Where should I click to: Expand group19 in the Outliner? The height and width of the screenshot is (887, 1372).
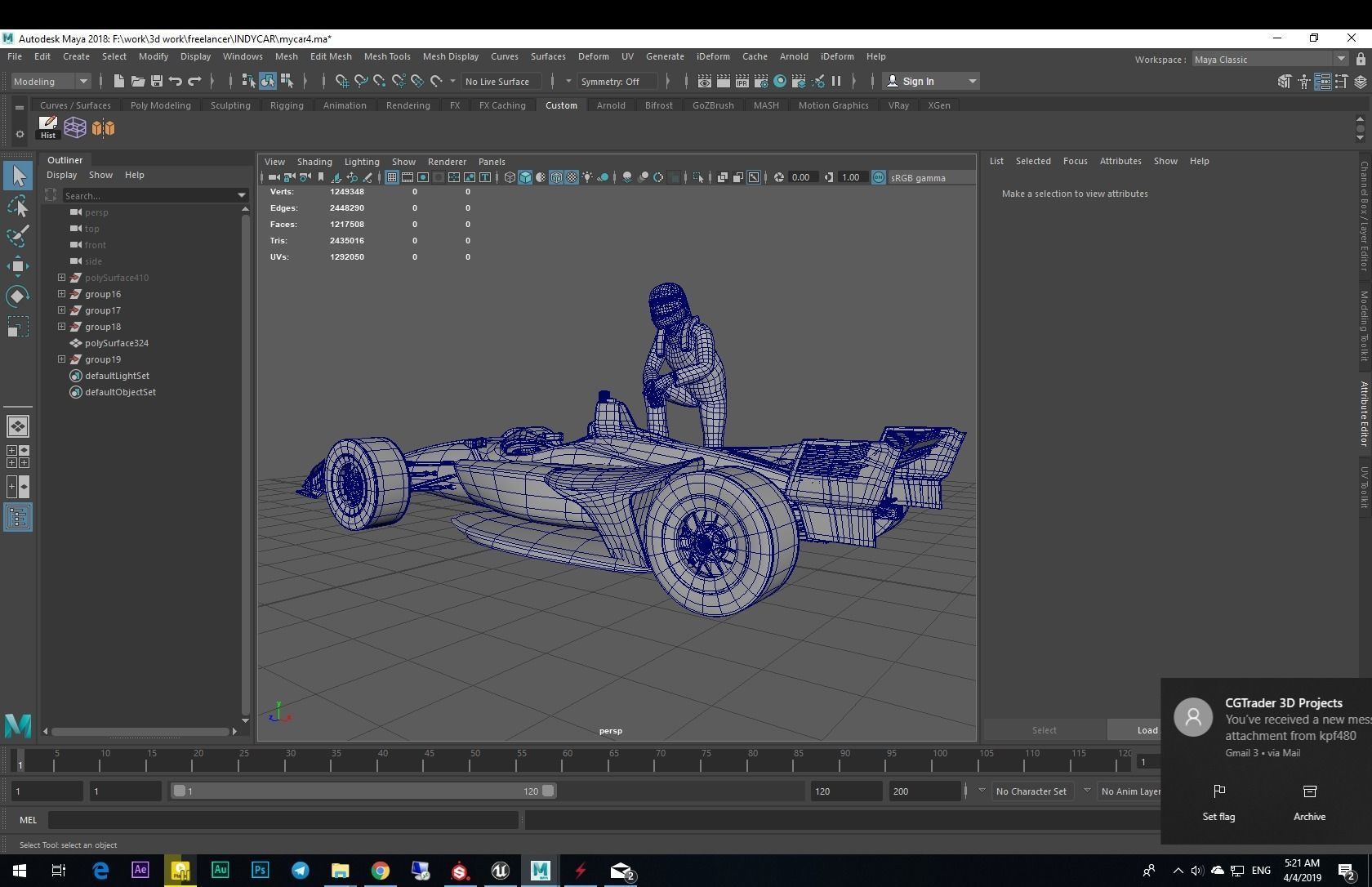point(61,359)
